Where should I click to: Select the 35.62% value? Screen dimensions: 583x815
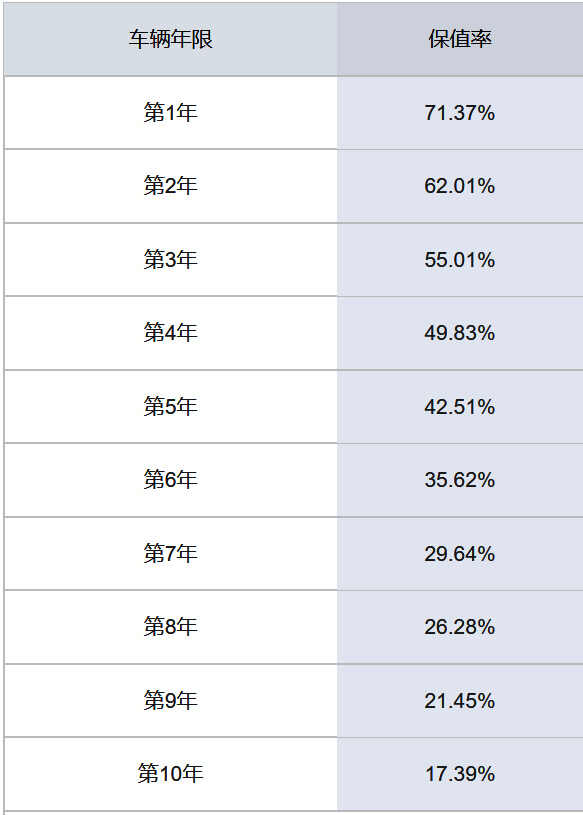[460, 480]
